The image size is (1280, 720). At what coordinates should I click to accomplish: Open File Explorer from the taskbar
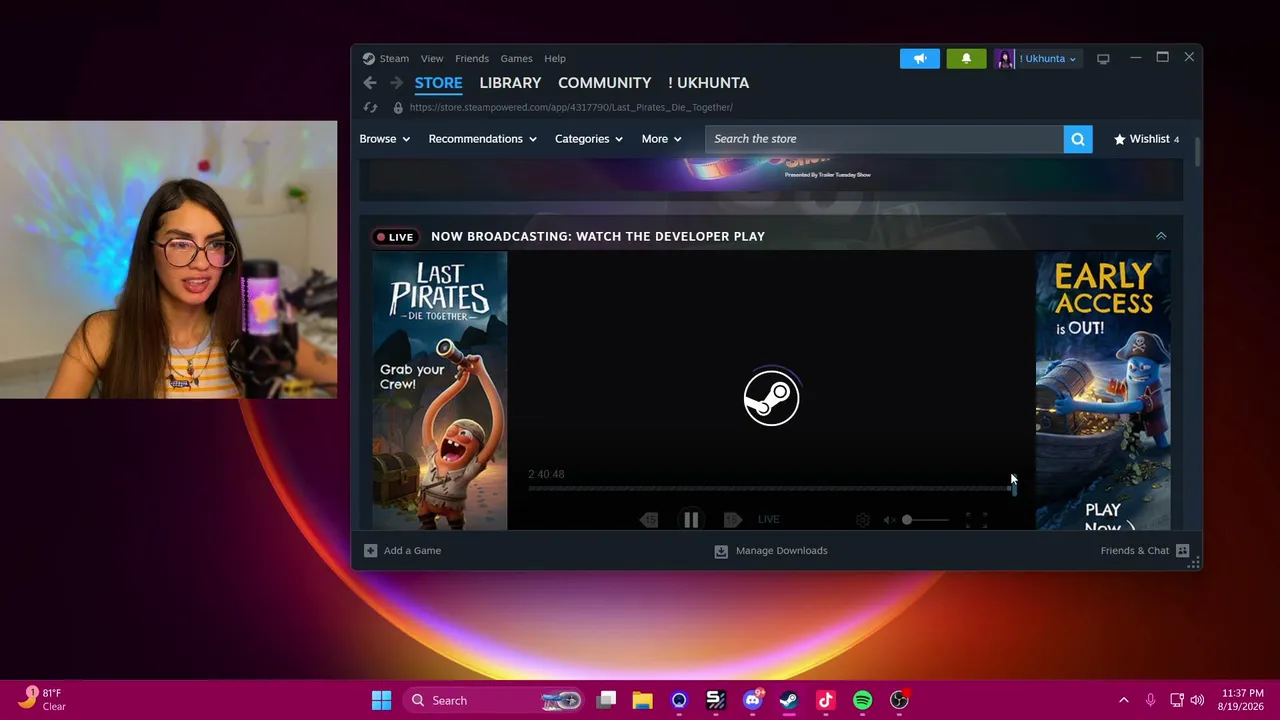[642, 700]
